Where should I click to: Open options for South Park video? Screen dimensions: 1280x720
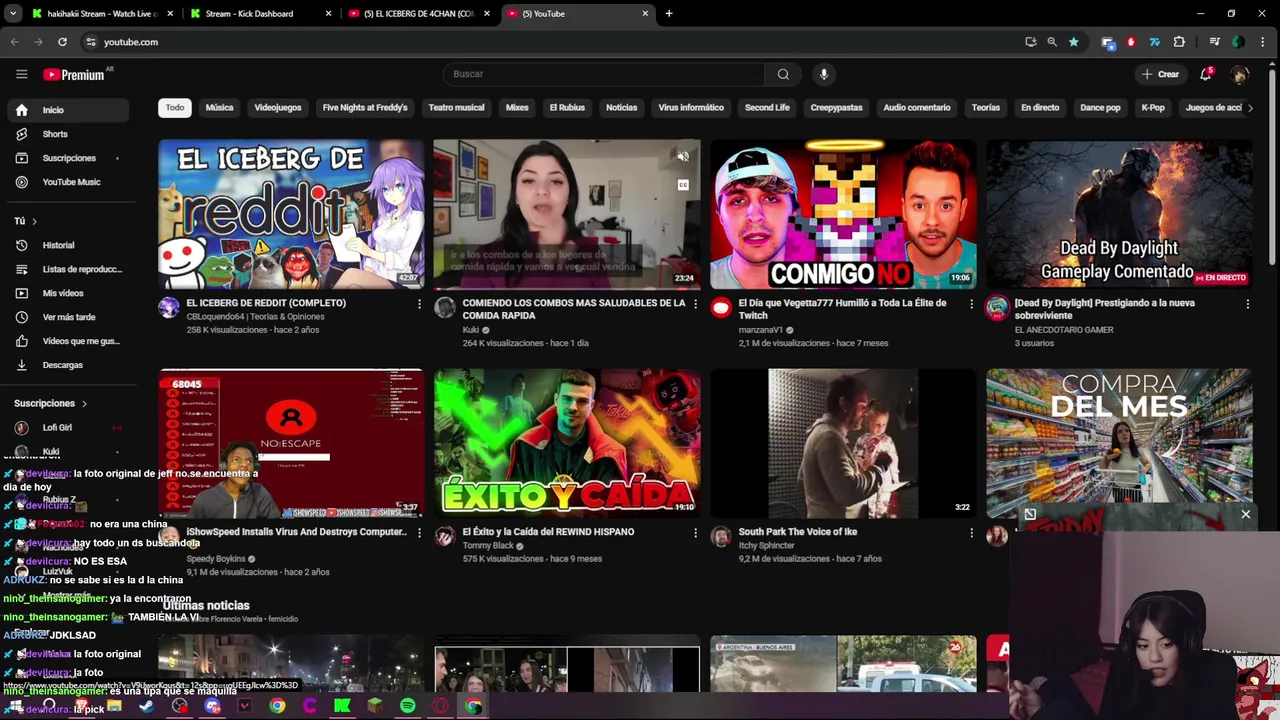pyautogui.click(x=971, y=533)
